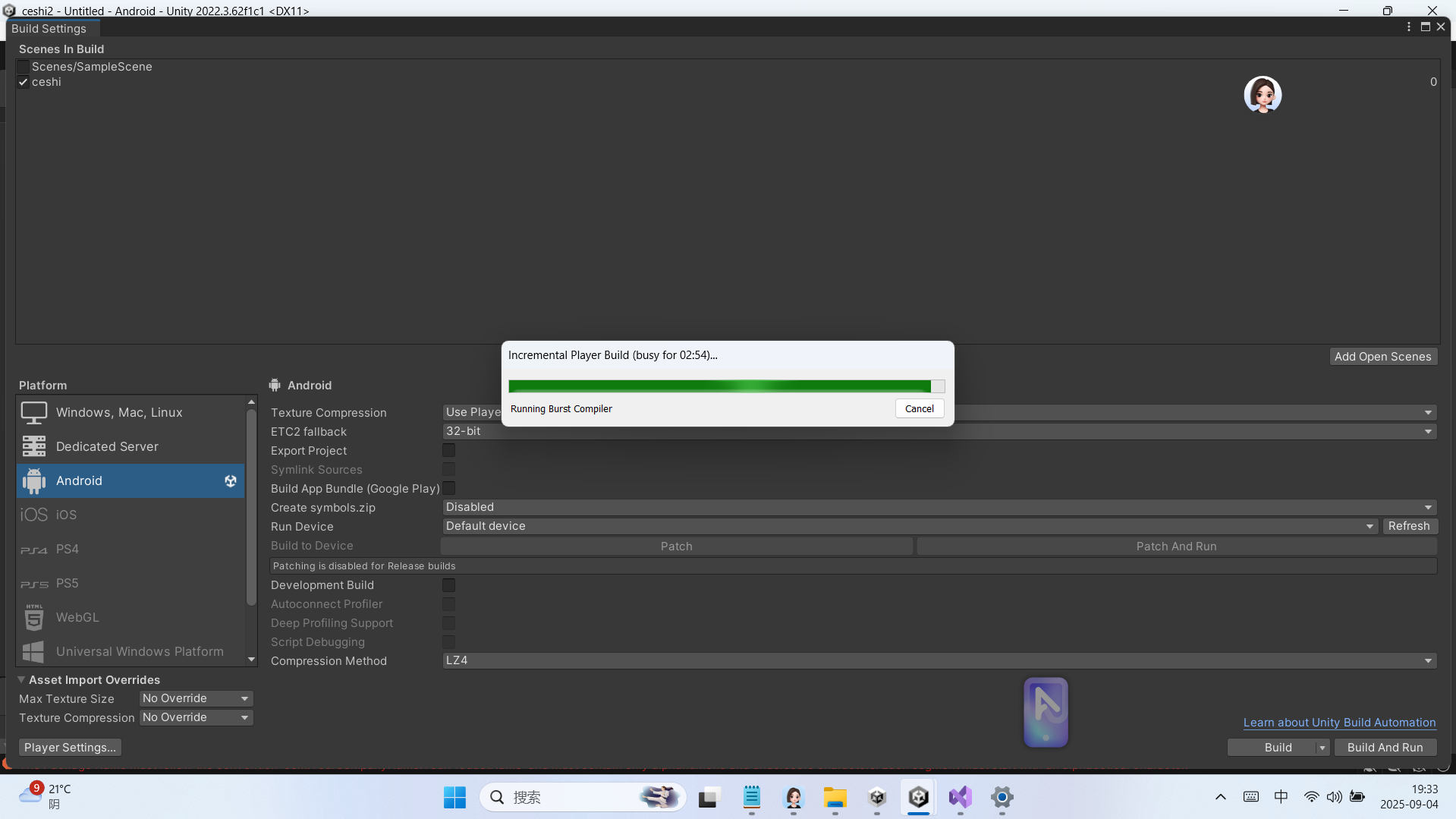Viewport: 1456px width, 819px height.
Task: Click the Android robot platform icon
Action: click(34, 481)
